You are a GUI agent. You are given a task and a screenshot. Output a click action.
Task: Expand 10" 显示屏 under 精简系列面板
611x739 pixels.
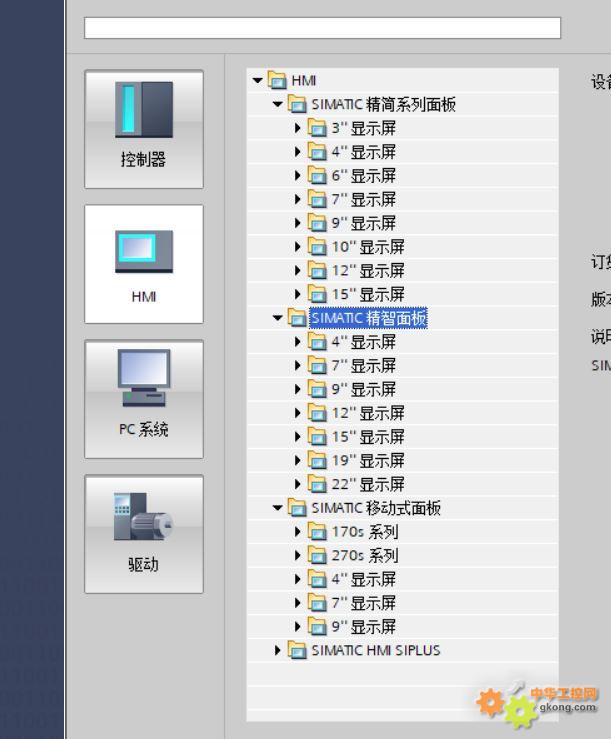point(297,246)
